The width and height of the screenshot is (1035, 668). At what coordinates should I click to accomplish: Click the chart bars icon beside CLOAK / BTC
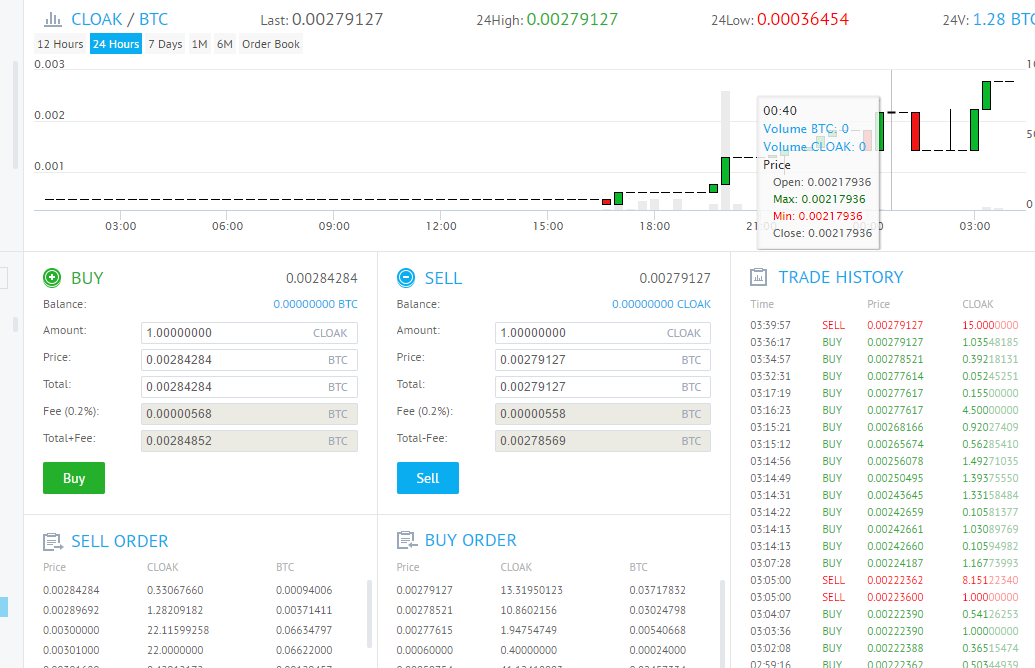click(53, 19)
